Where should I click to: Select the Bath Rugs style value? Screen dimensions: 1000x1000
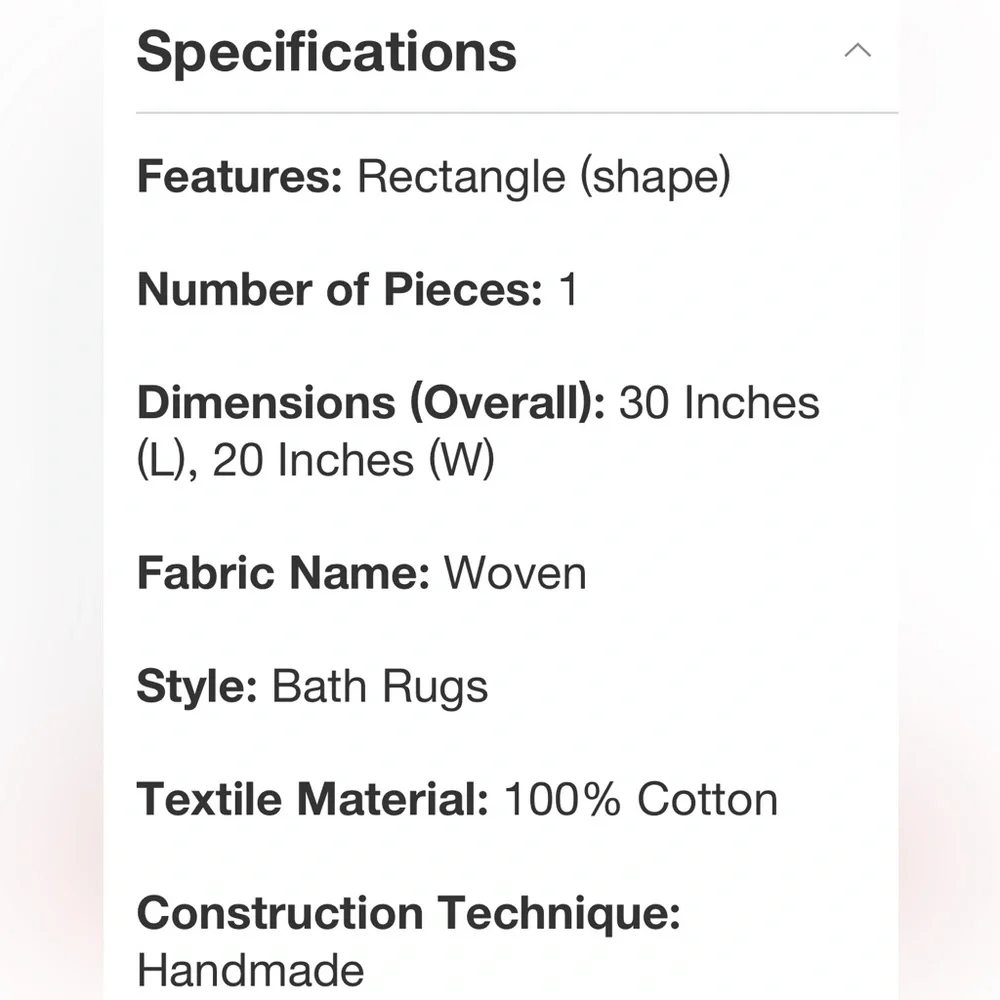point(380,688)
